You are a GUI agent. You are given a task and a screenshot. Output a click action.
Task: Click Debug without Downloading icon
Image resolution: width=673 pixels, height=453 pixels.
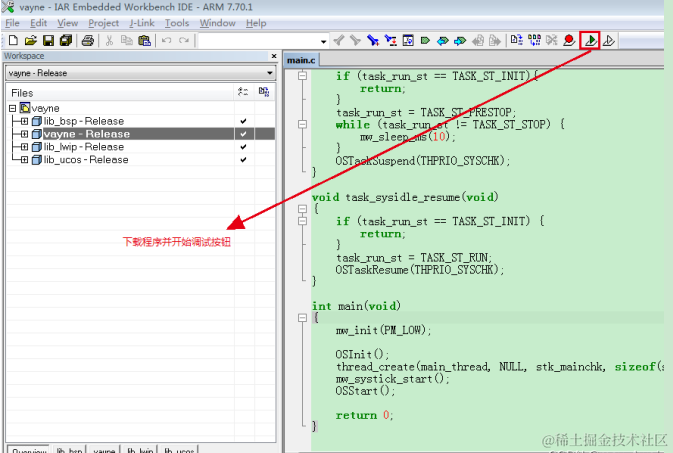(609, 41)
